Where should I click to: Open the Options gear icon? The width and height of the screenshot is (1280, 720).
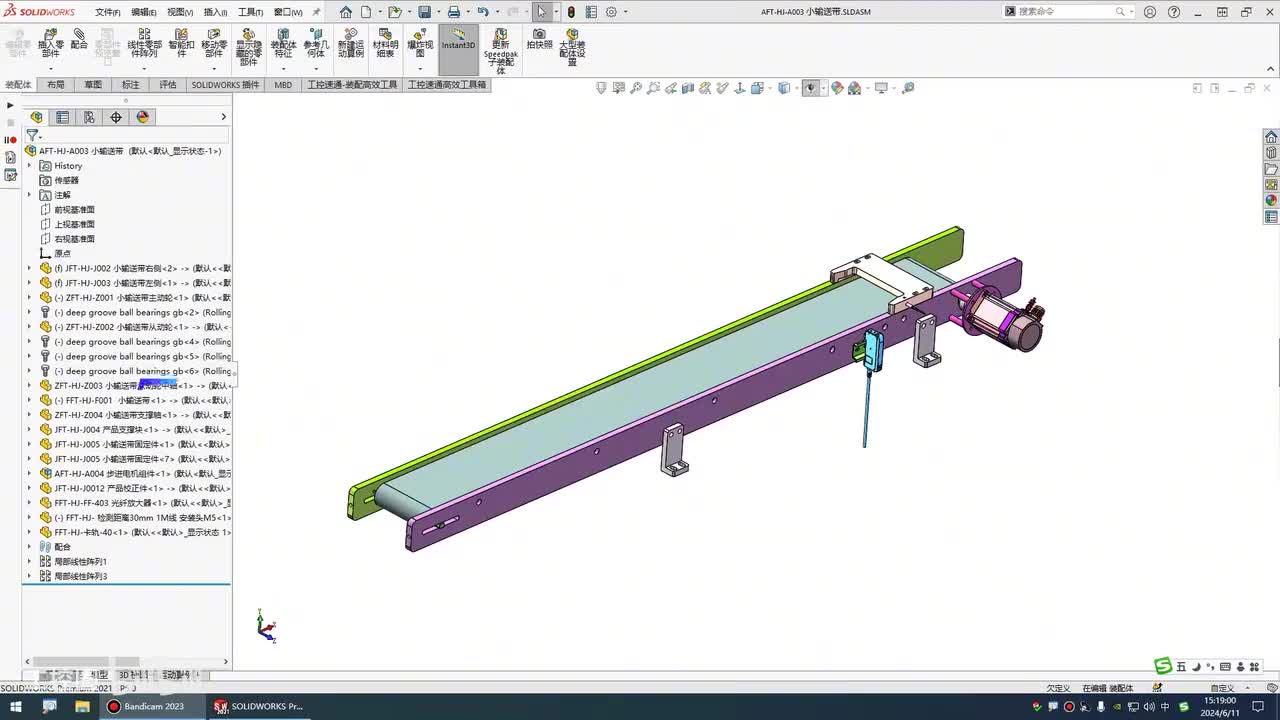(x=611, y=12)
